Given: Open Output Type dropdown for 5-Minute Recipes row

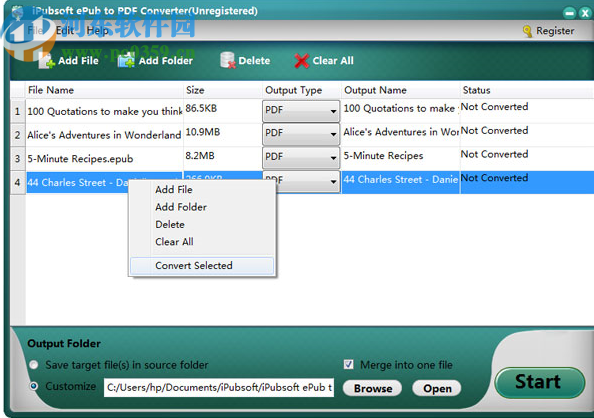Looking at the screenshot, I should (x=301, y=157).
